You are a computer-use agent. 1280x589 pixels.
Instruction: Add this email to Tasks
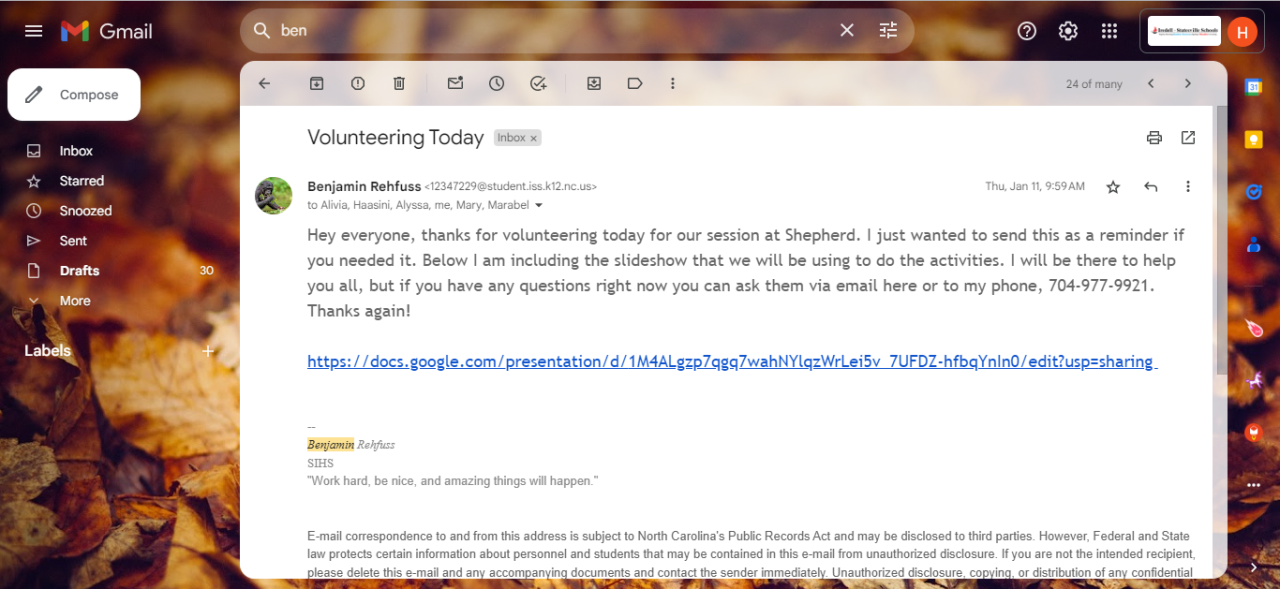[x=539, y=84]
